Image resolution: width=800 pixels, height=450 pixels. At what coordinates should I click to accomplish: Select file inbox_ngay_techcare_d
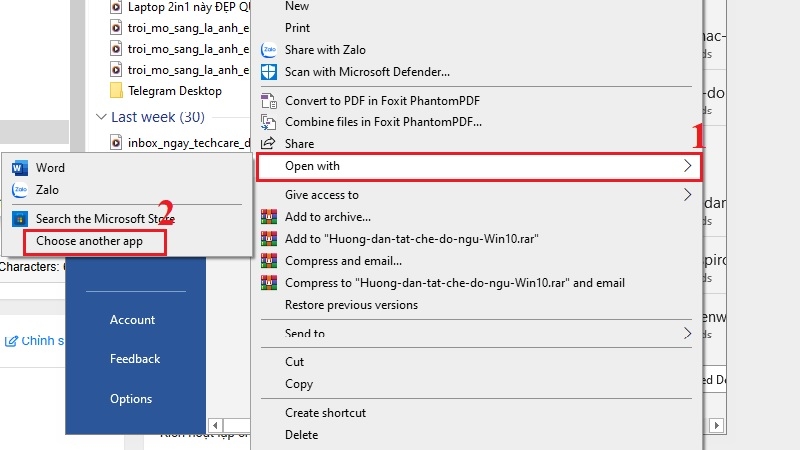pos(189,143)
